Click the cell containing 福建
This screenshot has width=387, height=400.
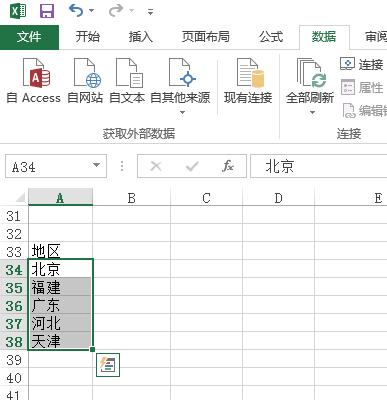pyautogui.click(x=60, y=287)
